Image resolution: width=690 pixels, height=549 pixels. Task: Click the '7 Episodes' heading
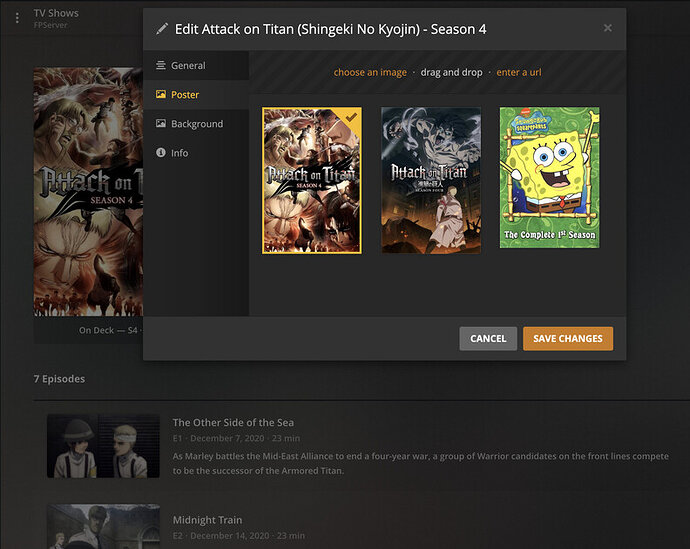59,379
